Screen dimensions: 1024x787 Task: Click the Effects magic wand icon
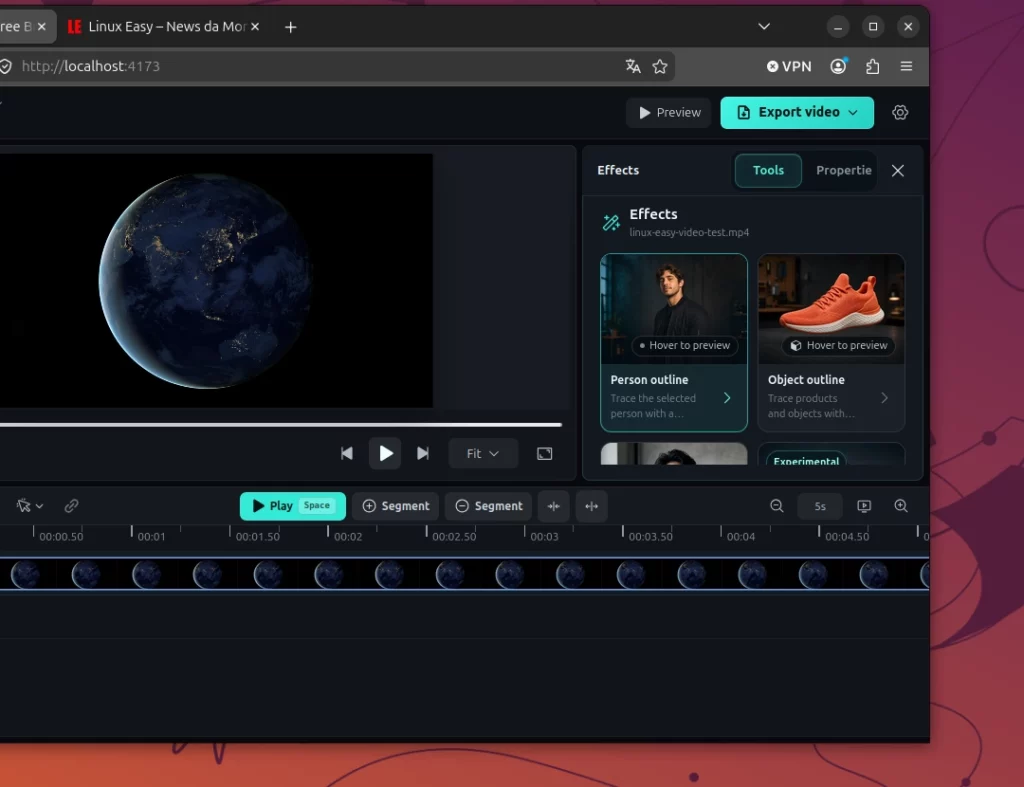click(x=611, y=223)
